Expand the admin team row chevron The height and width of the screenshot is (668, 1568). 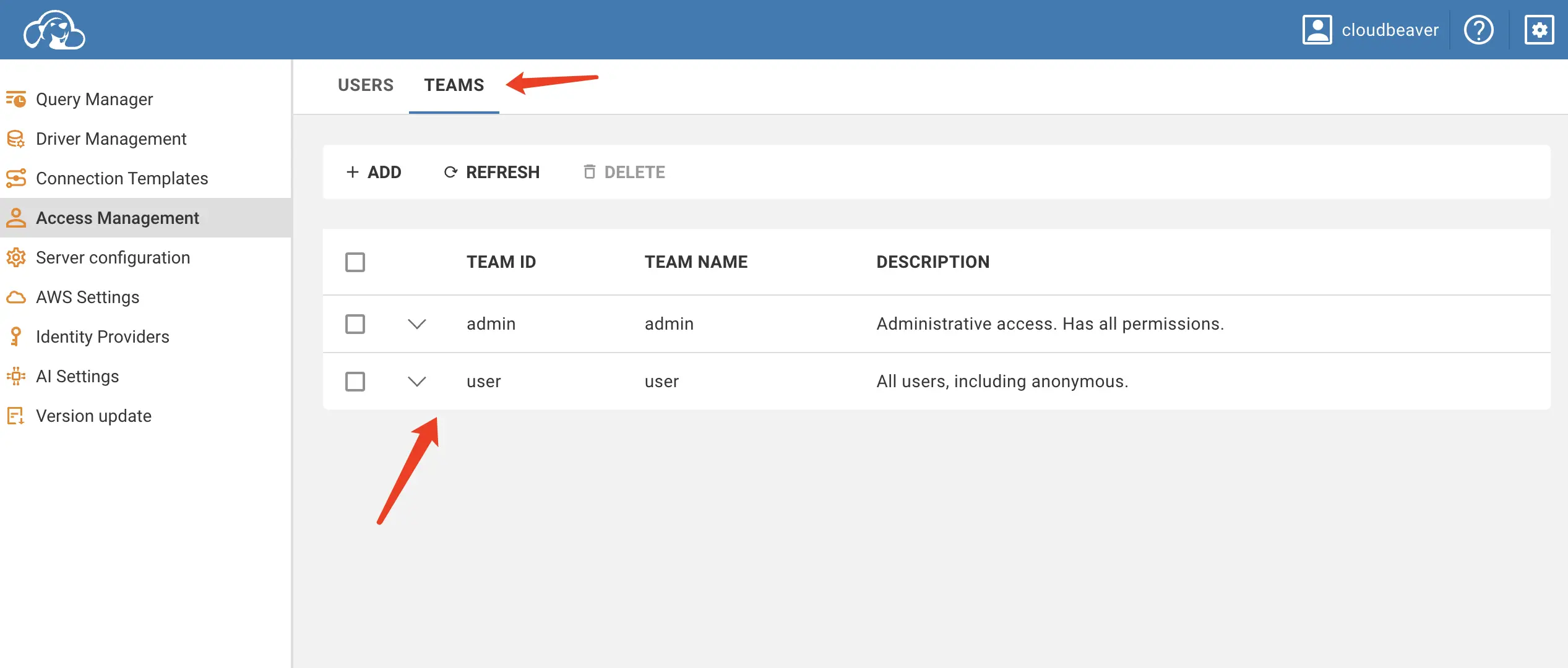pyautogui.click(x=417, y=324)
